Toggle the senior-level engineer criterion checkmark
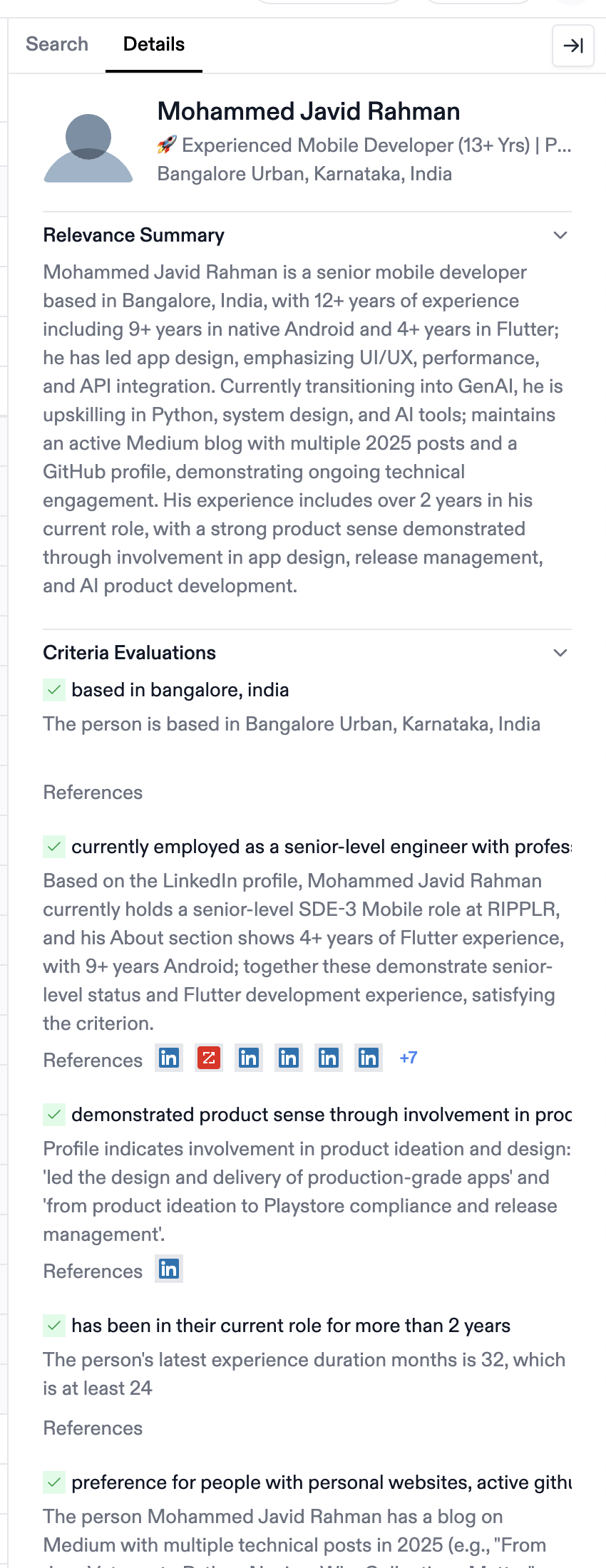The width and height of the screenshot is (606, 1568). tap(54, 847)
